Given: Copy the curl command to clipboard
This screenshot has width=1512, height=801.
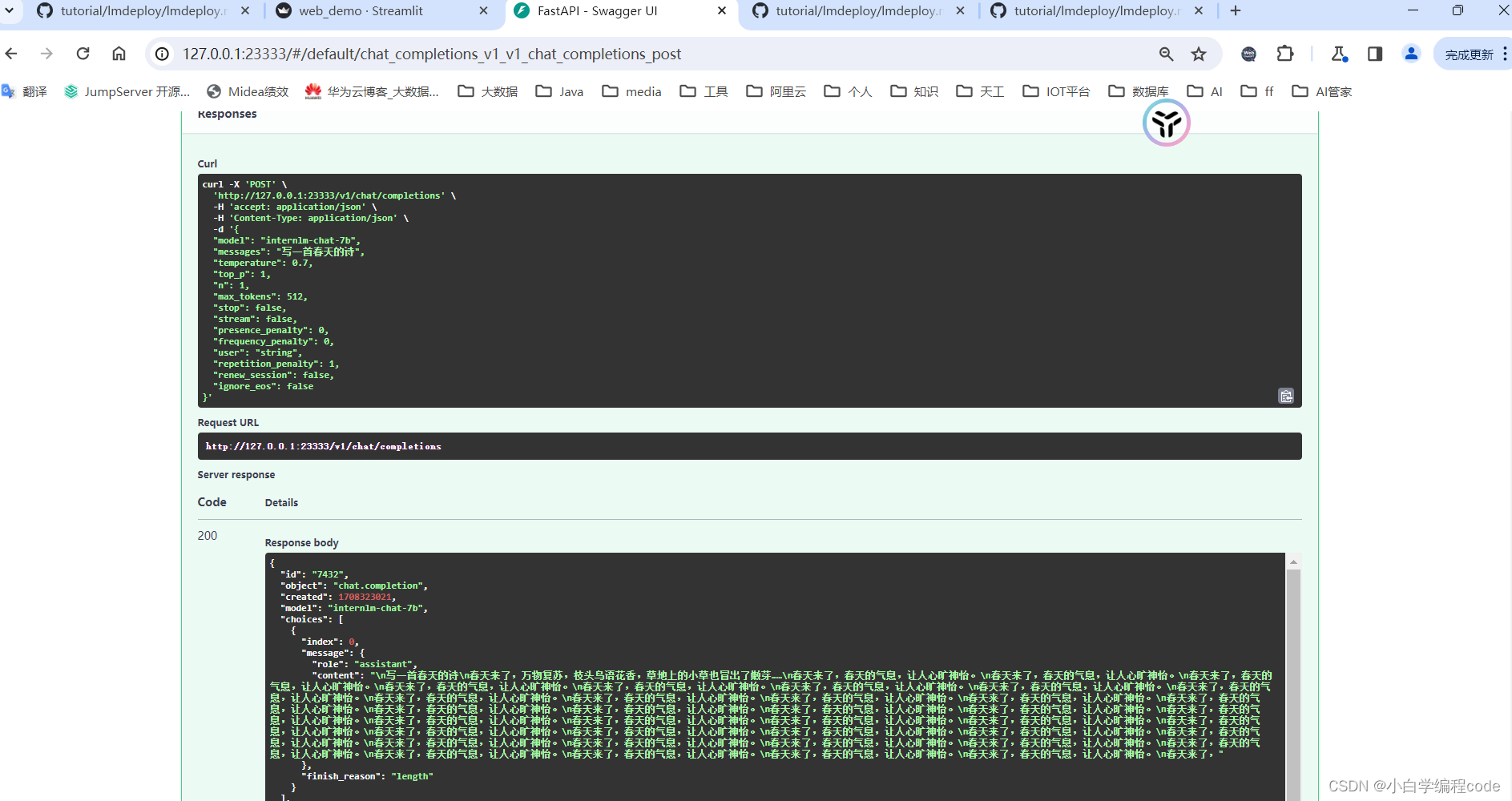Looking at the screenshot, I should (x=1286, y=396).
